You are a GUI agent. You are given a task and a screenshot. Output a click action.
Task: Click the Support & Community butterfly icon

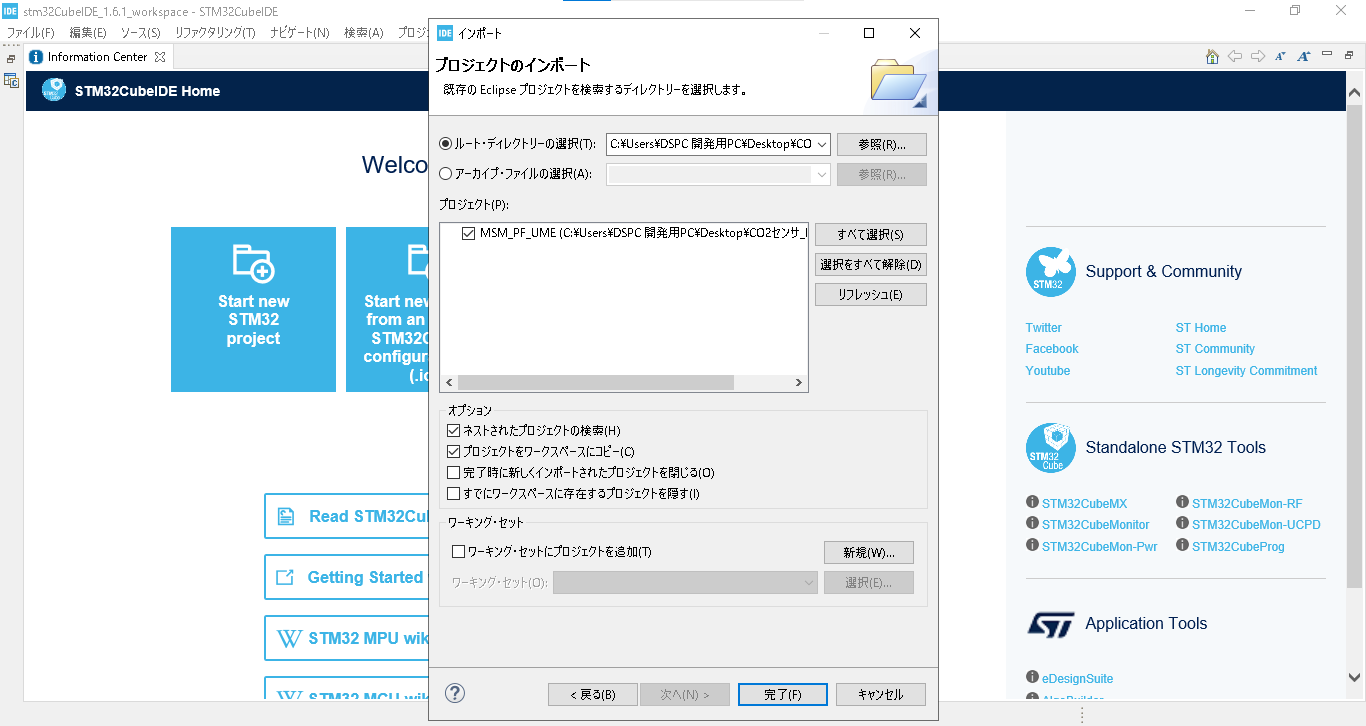[x=1050, y=272]
